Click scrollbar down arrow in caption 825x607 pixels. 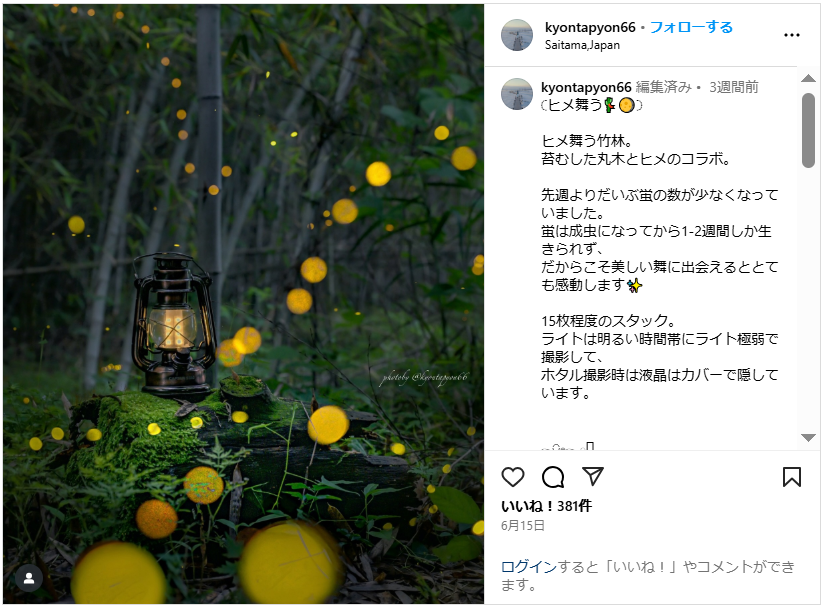point(808,437)
